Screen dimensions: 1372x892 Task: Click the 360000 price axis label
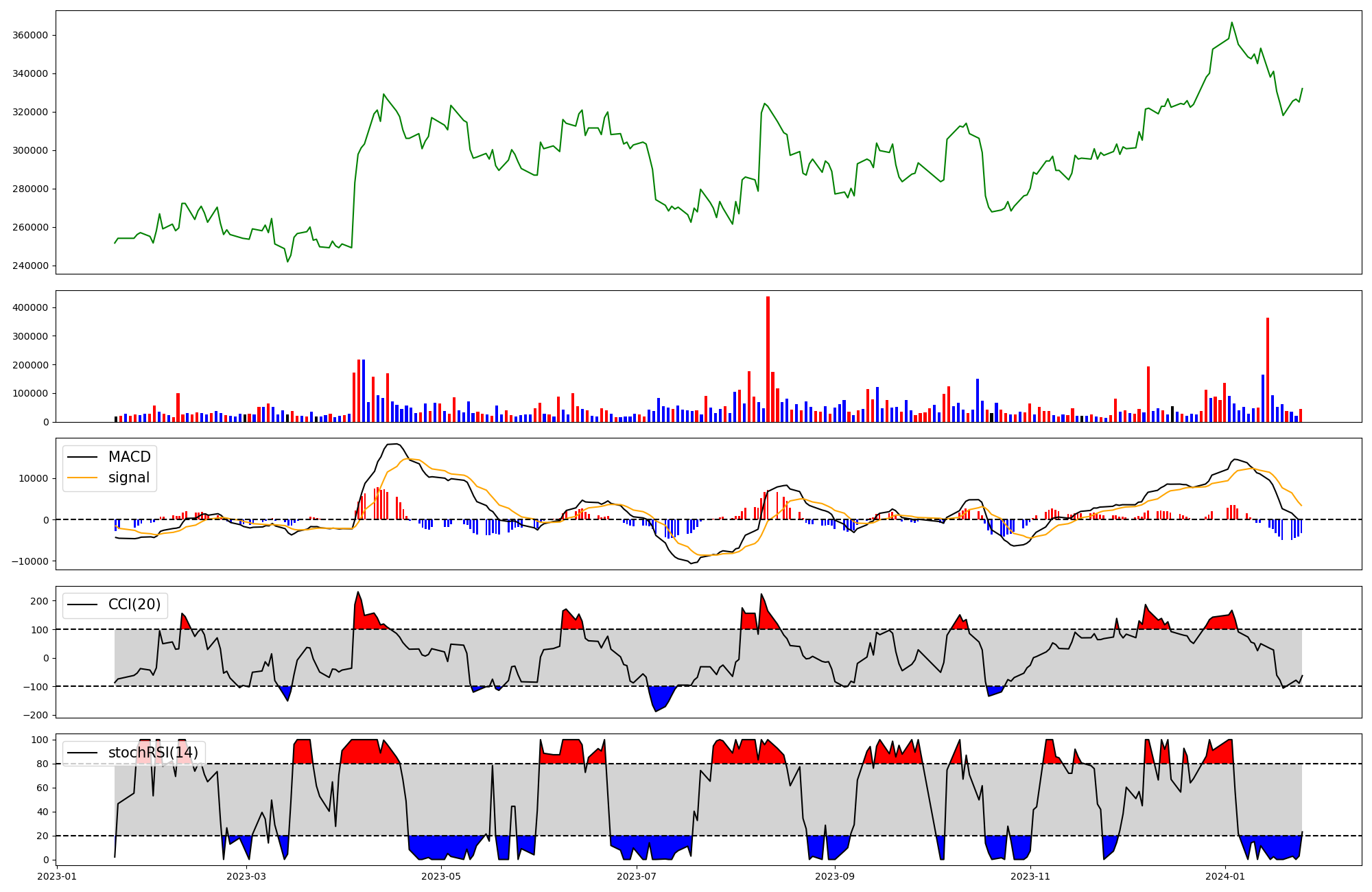tap(30, 35)
